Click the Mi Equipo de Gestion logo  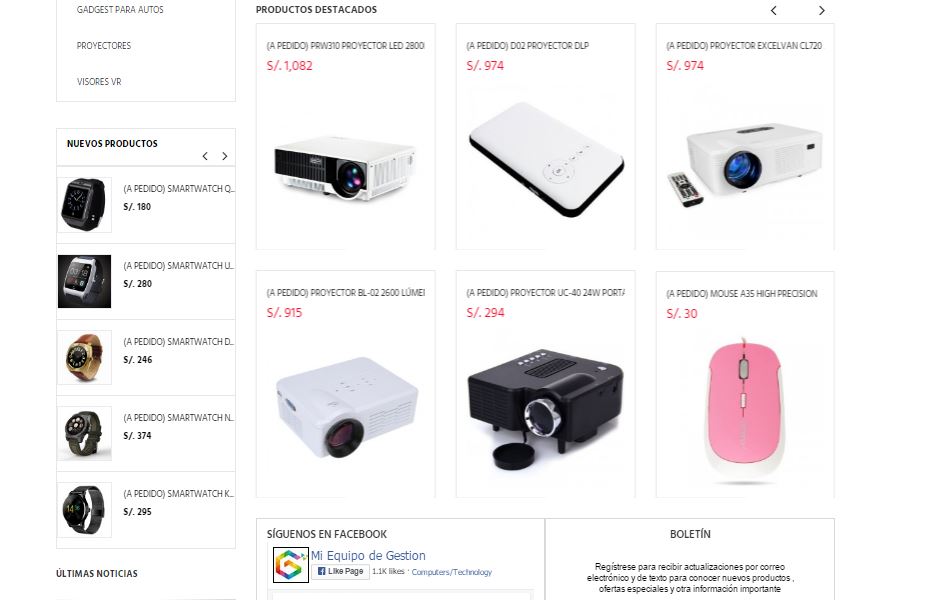(291, 565)
